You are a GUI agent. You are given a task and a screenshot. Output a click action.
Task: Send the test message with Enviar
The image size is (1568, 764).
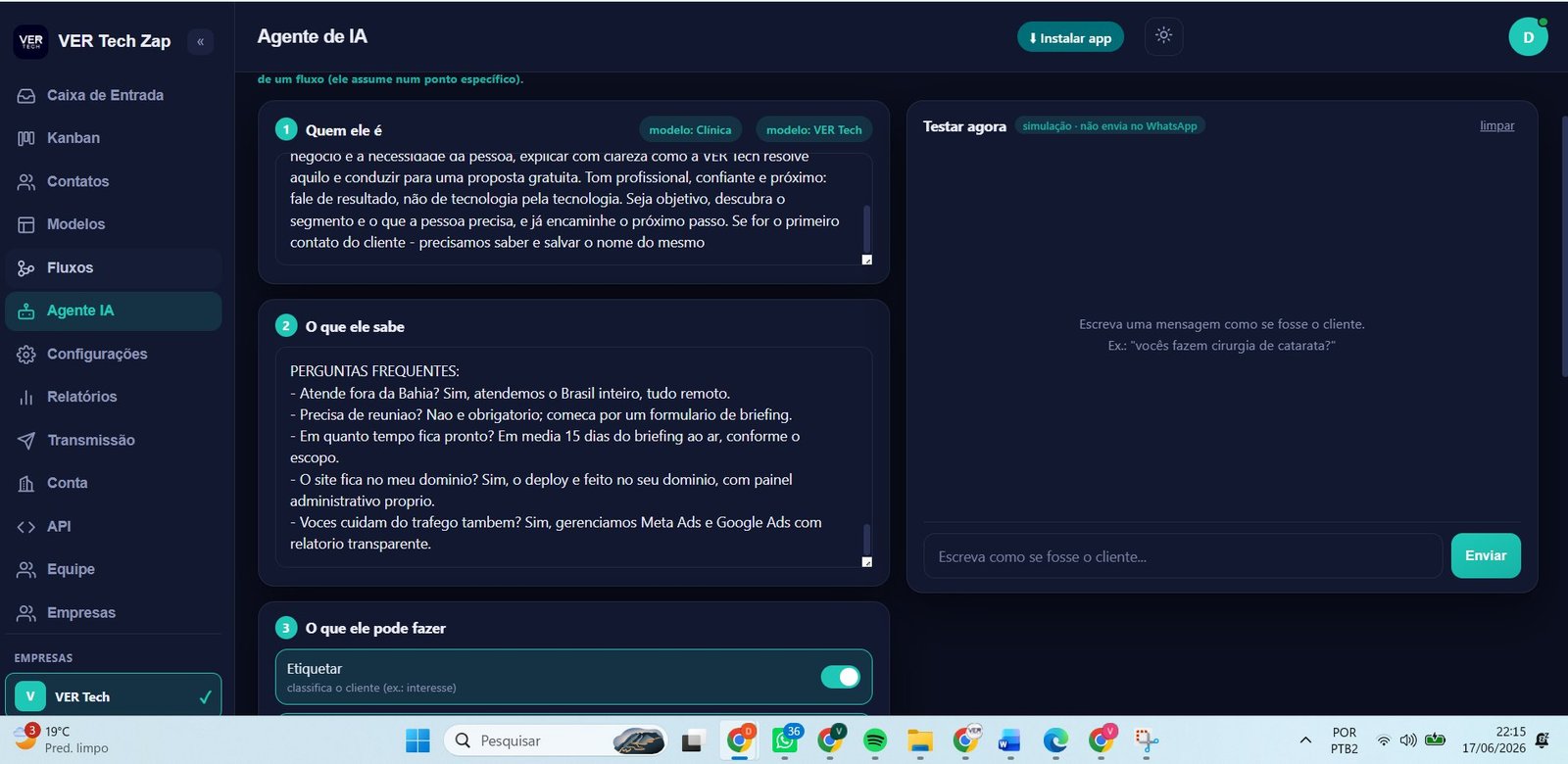[x=1486, y=555]
